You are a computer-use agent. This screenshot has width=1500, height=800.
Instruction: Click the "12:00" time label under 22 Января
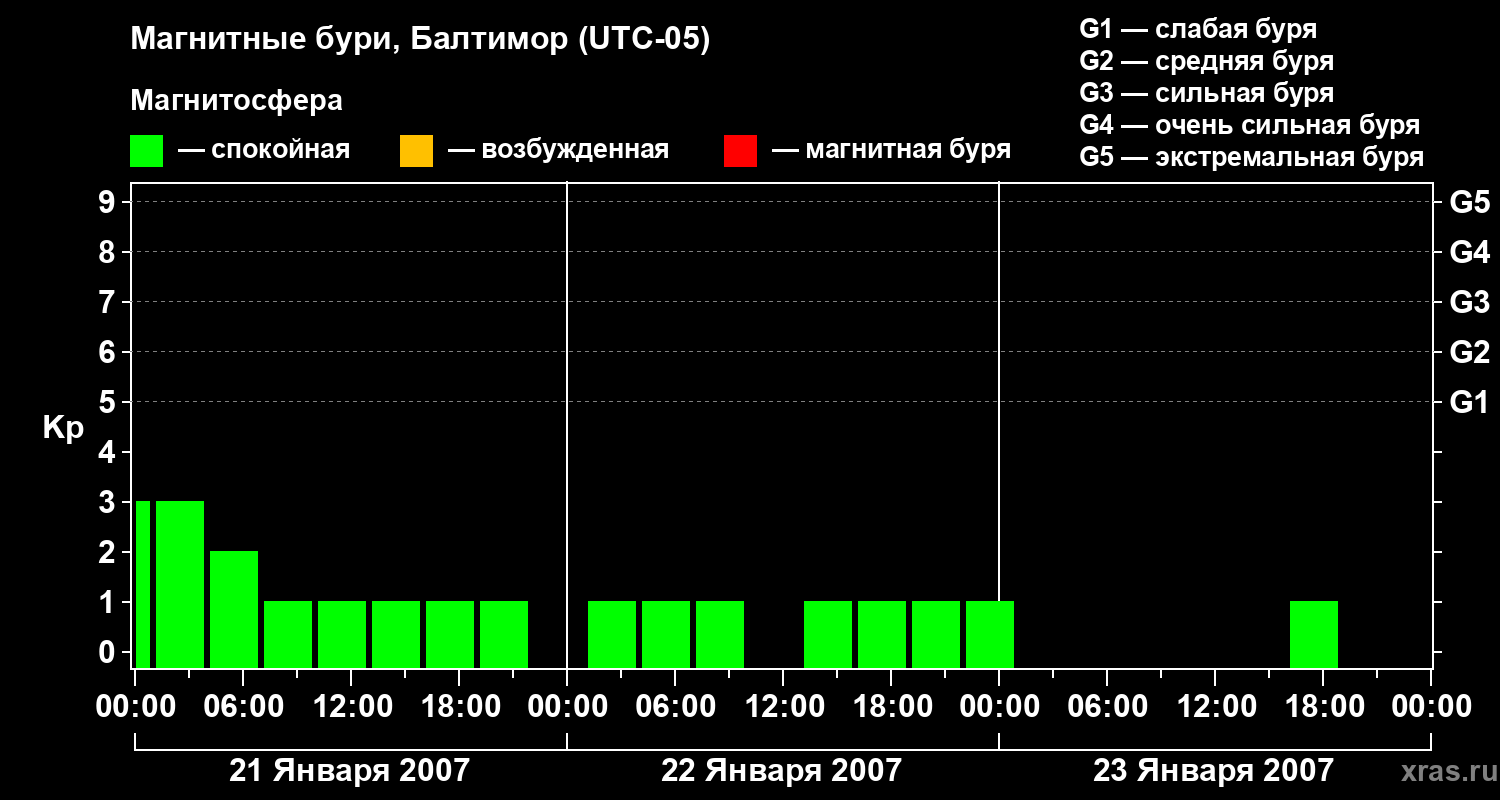[x=783, y=706]
